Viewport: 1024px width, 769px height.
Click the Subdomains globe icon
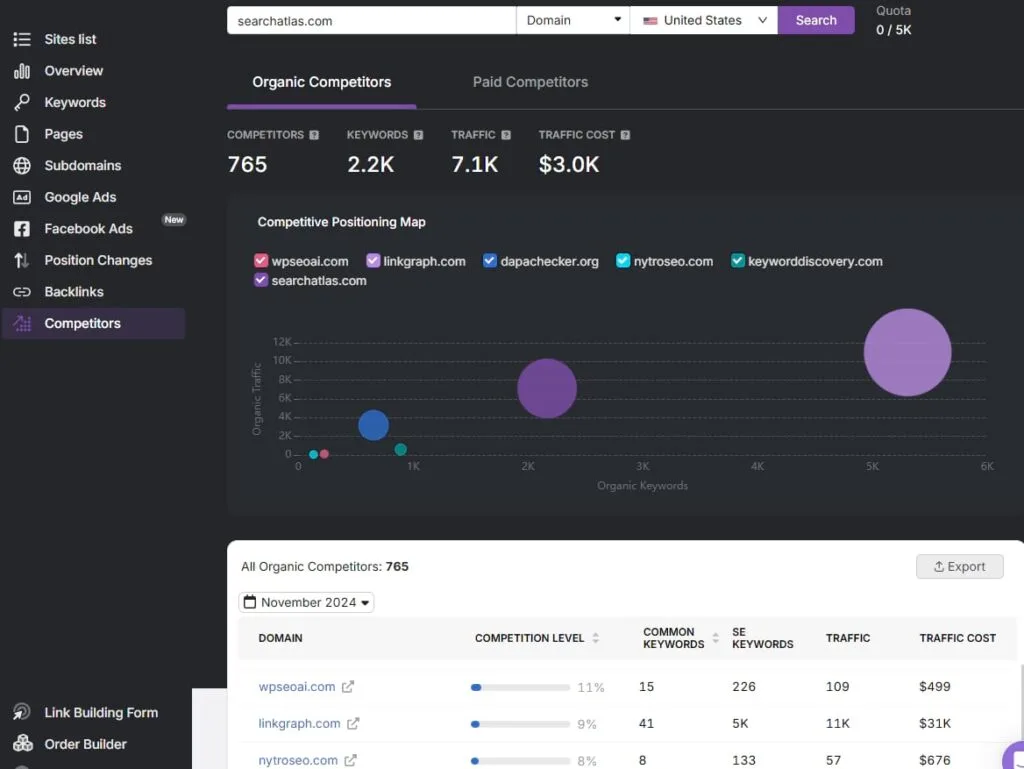tap(22, 165)
